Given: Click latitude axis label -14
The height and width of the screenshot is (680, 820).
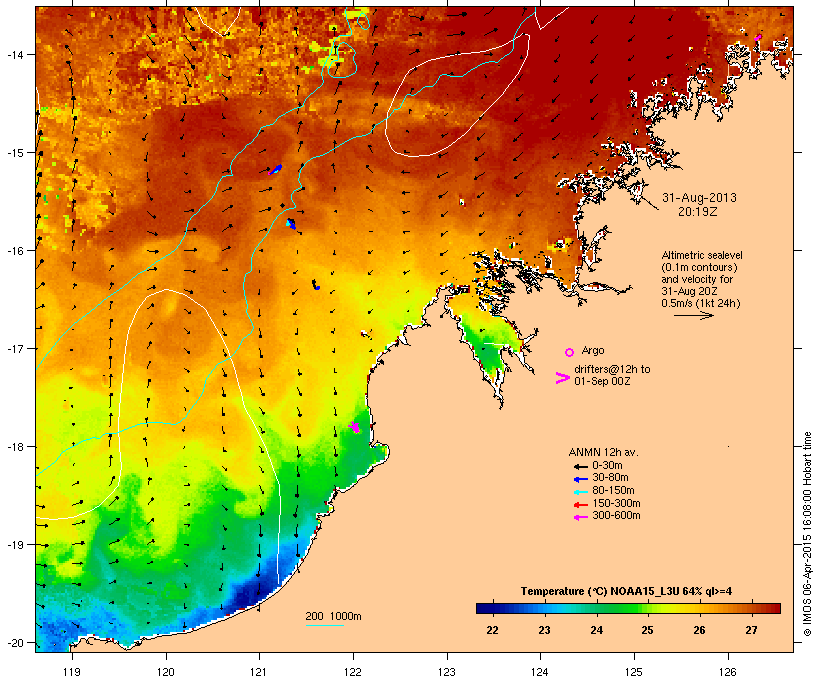Looking at the screenshot, I should tap(15, 54).
